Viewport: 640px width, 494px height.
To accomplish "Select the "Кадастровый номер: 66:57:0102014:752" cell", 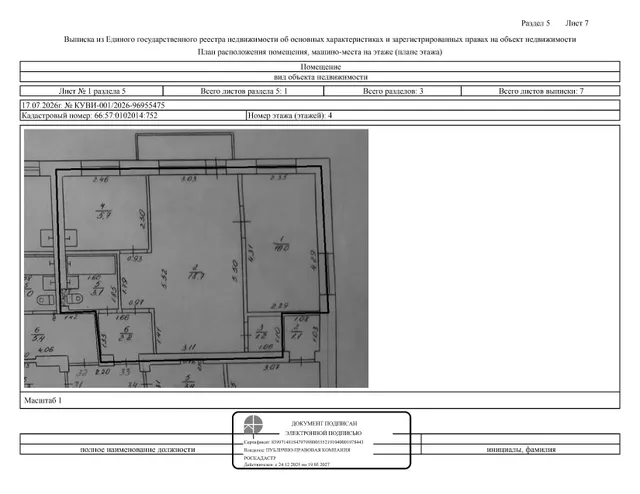I will click(133, 116).
